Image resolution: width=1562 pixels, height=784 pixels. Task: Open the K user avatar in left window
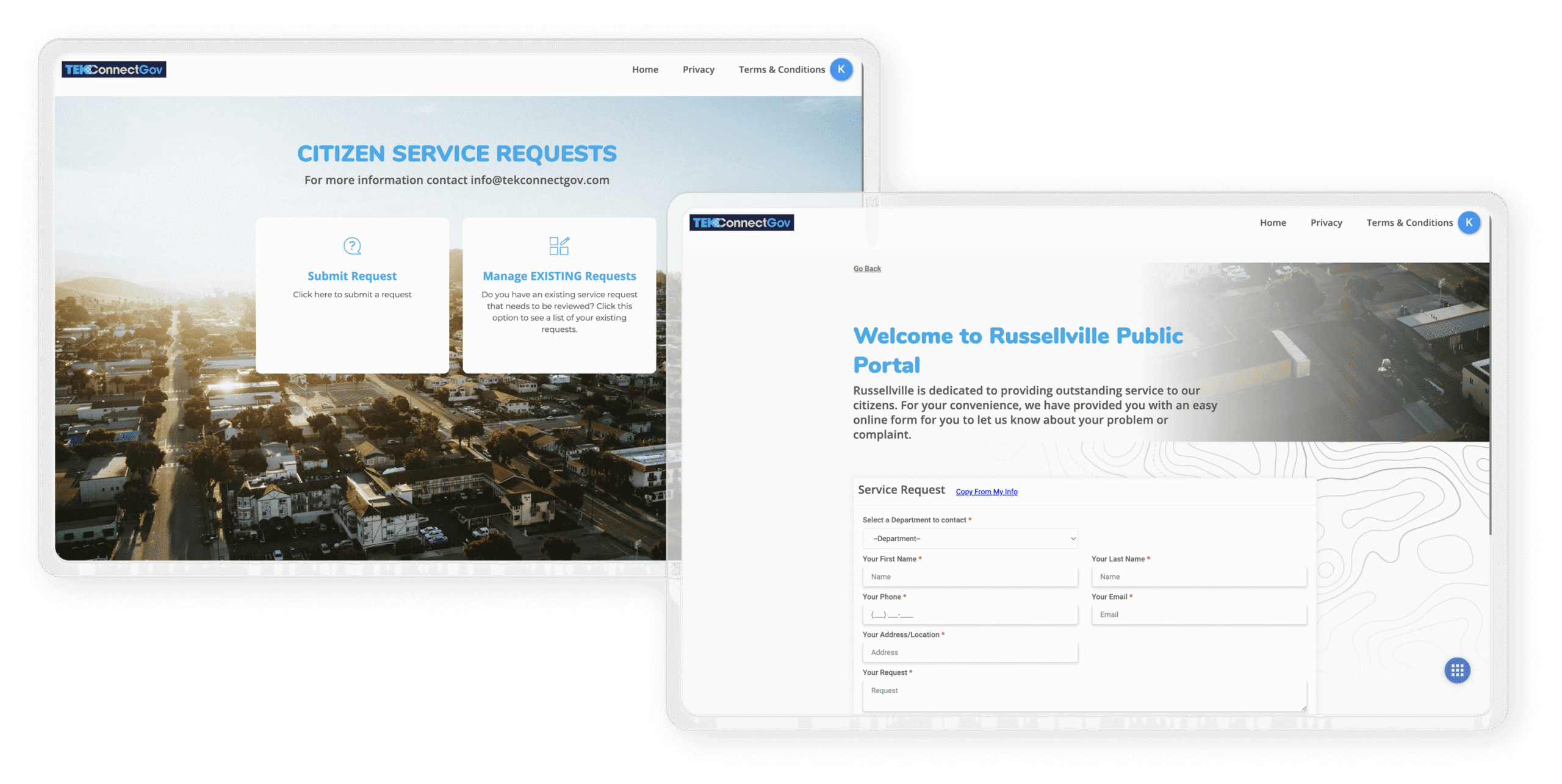click(841, 70)
